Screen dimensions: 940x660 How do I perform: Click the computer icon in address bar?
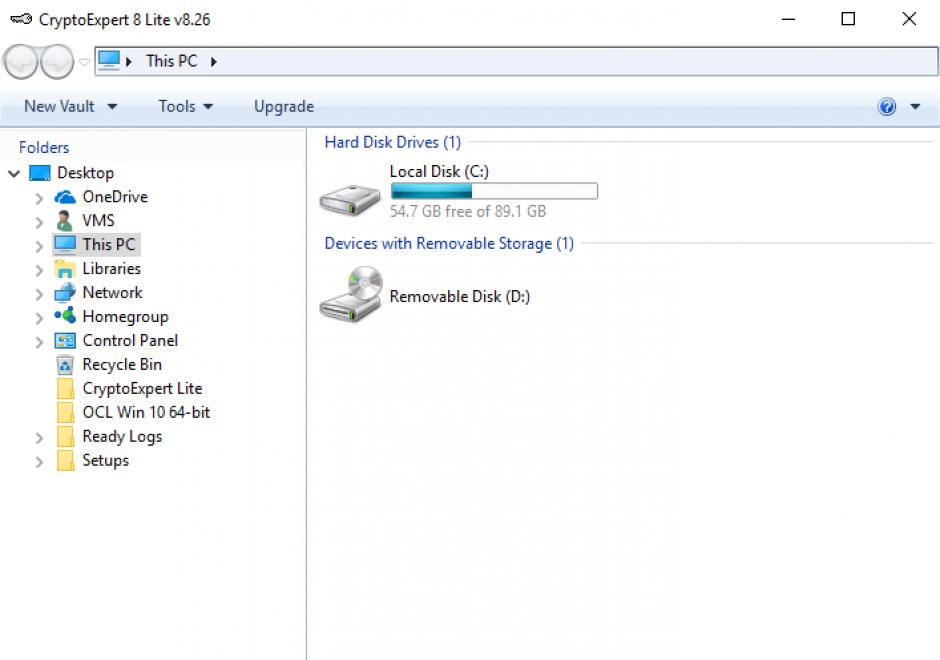tap(109, 61)
